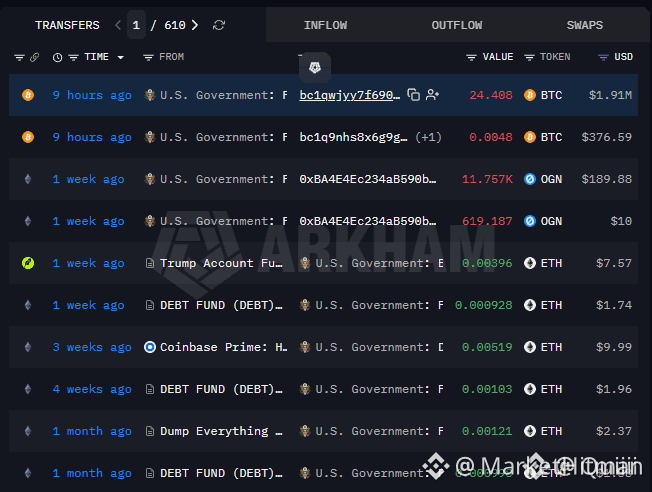Viewport: 652px width, 492px height.
Task: Open 0xBA4E4Ec address in 619.187 row
Action: click(368, 221)
